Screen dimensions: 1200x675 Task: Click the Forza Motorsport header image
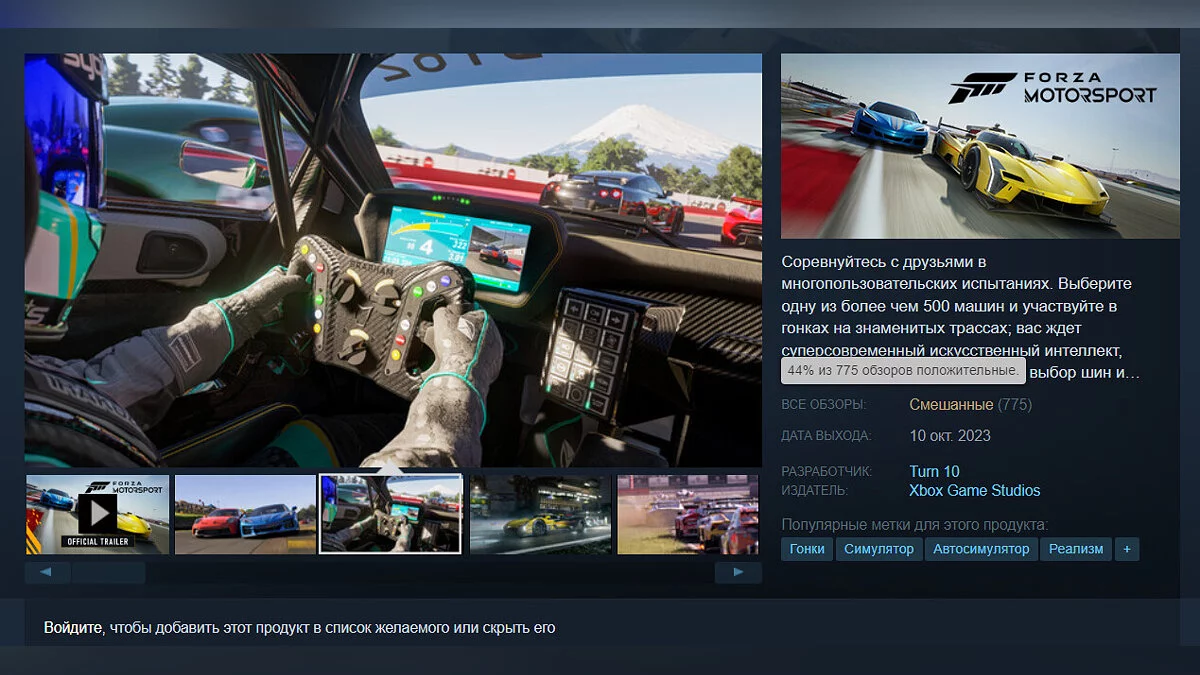980,146
